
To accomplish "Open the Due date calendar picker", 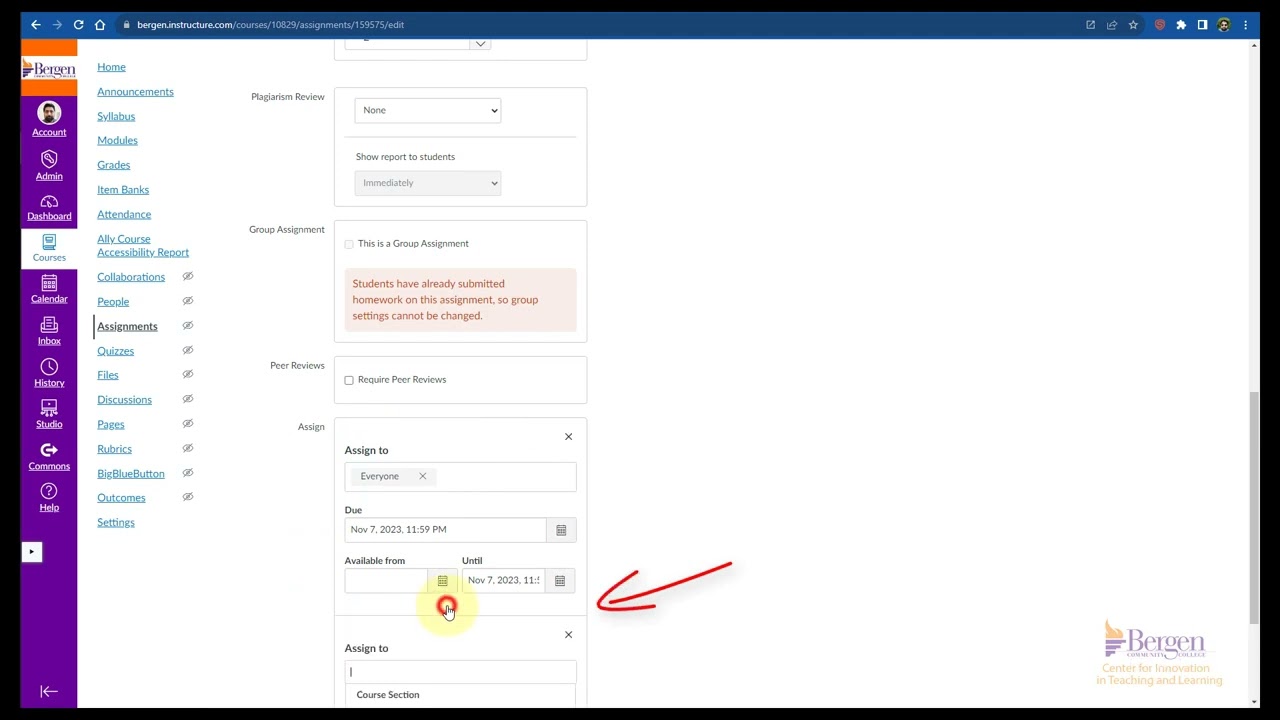I will pos(561,530).
